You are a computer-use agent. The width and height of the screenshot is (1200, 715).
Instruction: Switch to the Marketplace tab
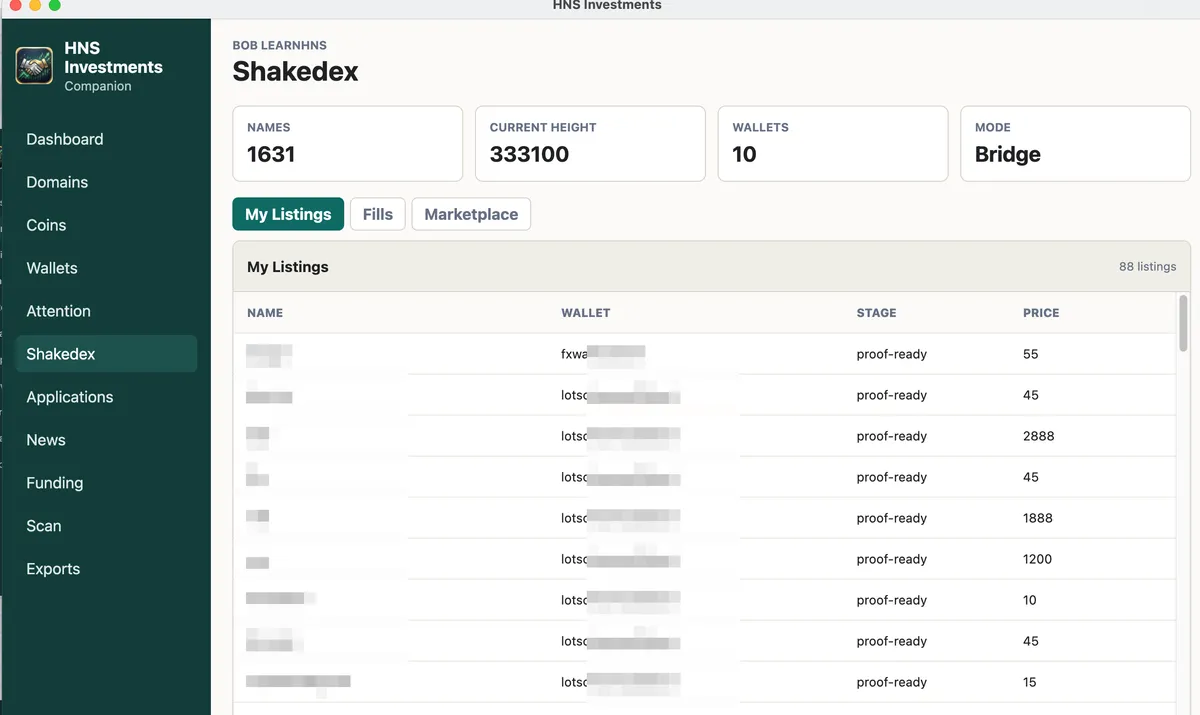click(x=471, y=214)
